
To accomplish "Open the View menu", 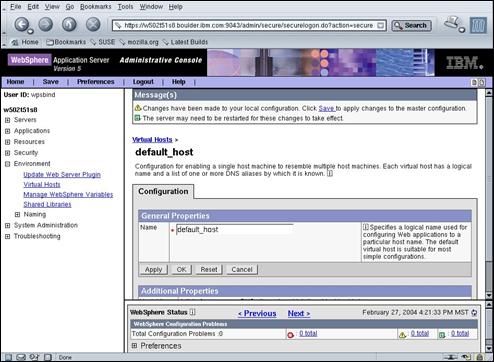I will click(52, 7).
